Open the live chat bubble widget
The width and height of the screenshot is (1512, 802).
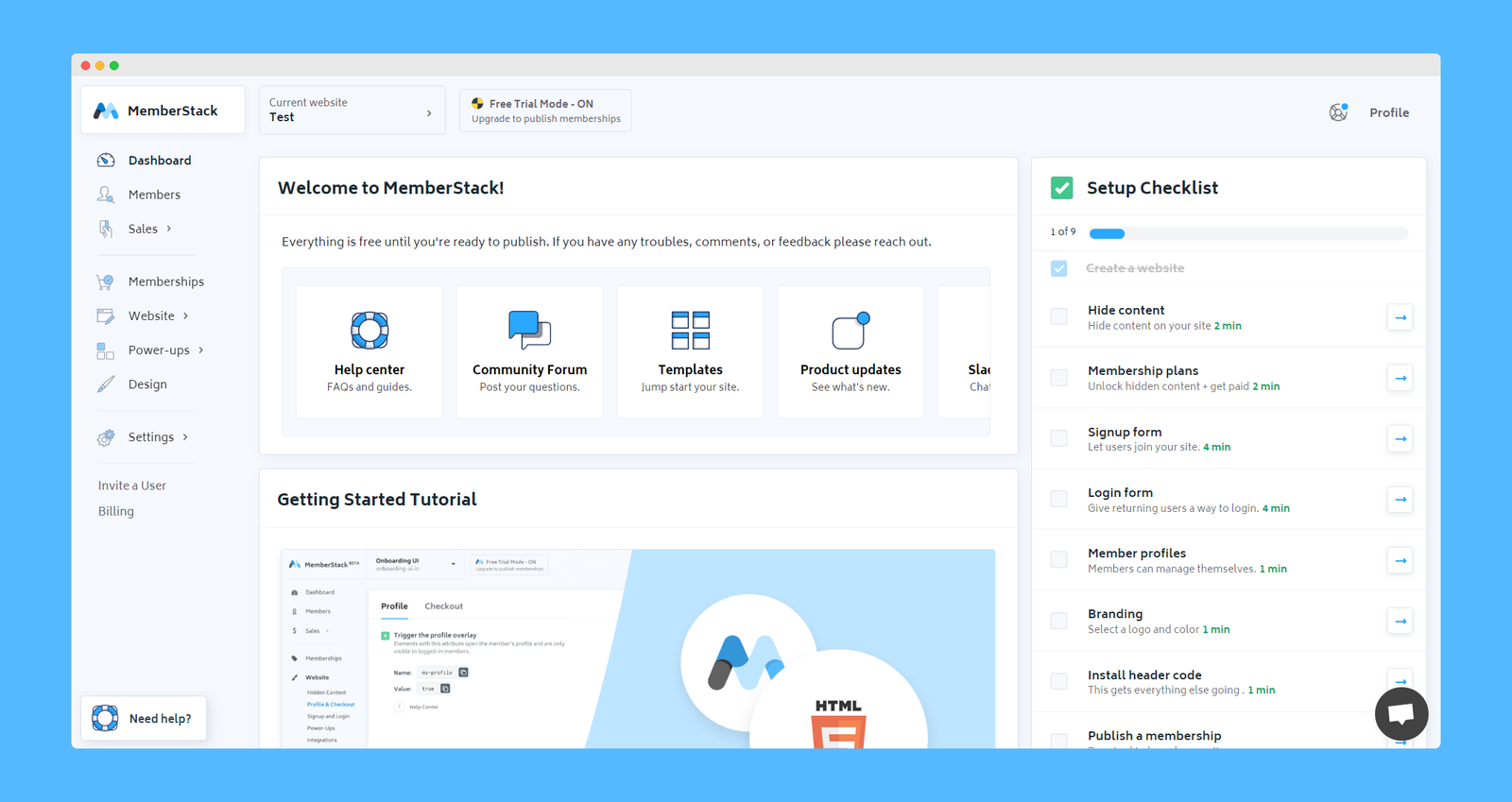1401,713
